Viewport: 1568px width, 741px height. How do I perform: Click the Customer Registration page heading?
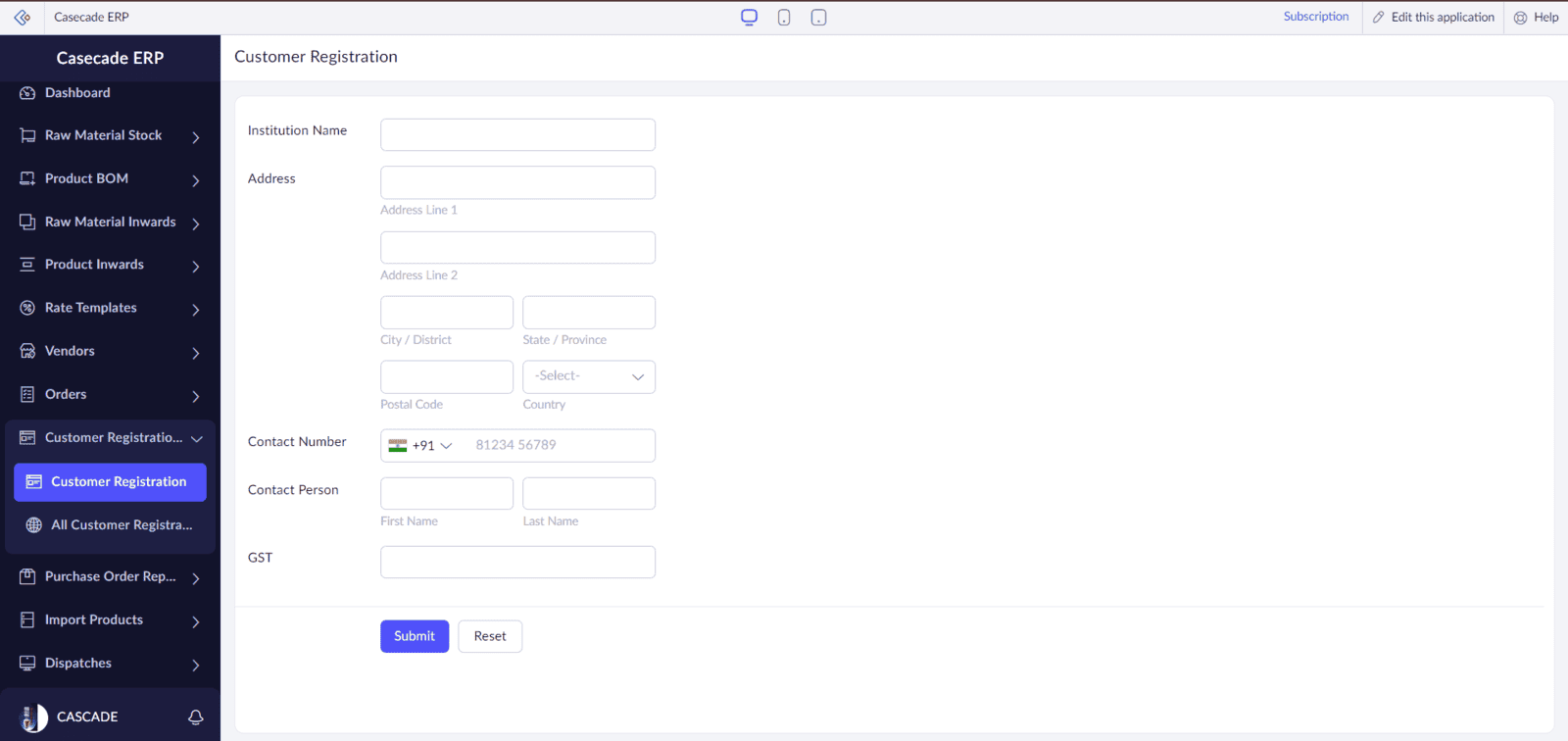pos(316,57)
